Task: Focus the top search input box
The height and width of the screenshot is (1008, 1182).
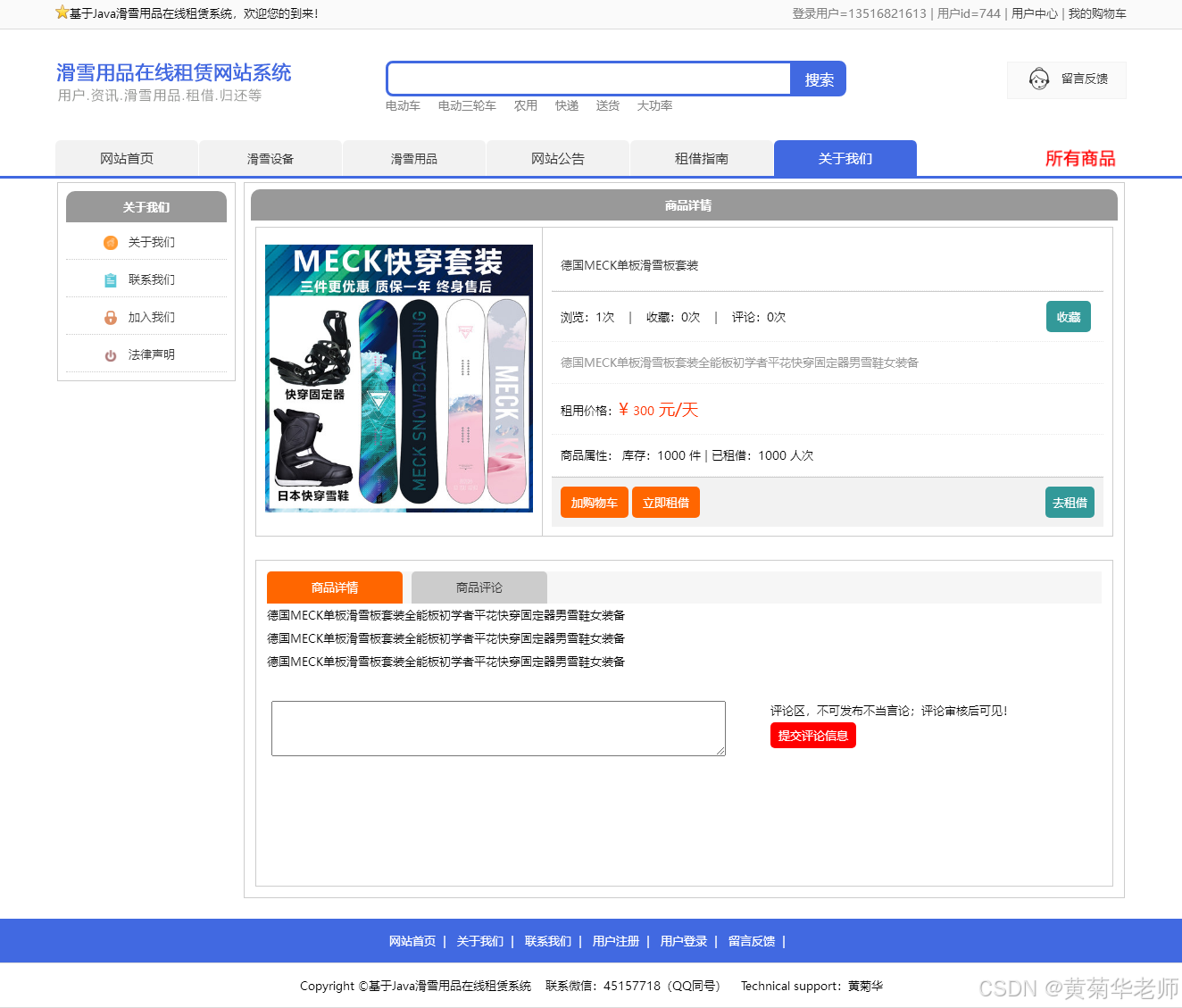Action: point(589,79)
